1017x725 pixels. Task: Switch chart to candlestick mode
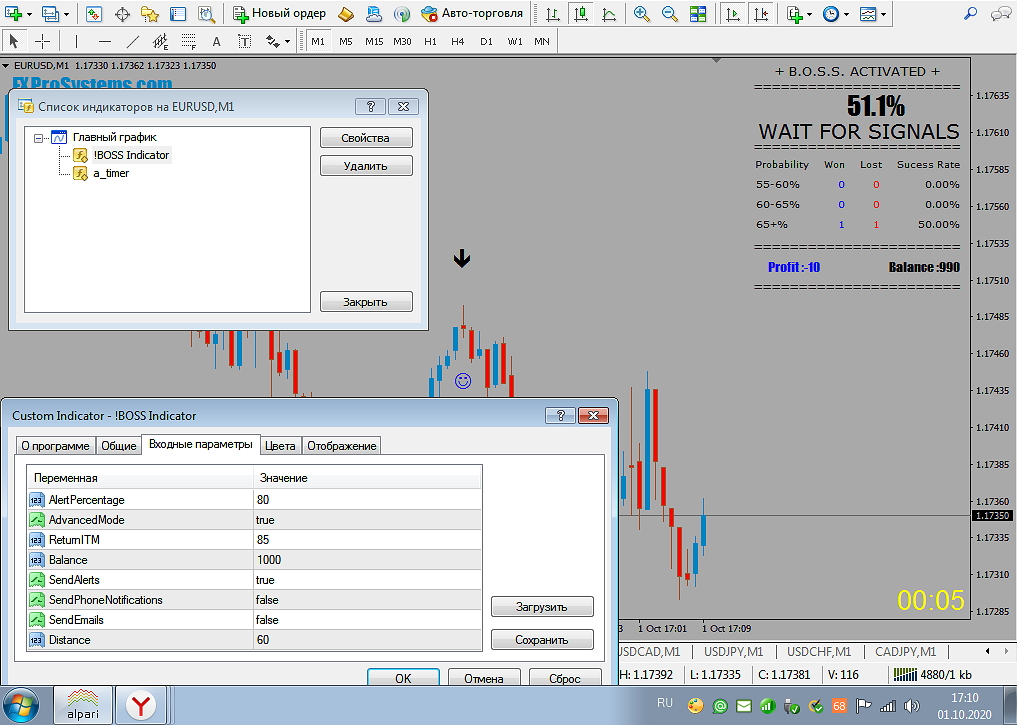tap(581, 14)
